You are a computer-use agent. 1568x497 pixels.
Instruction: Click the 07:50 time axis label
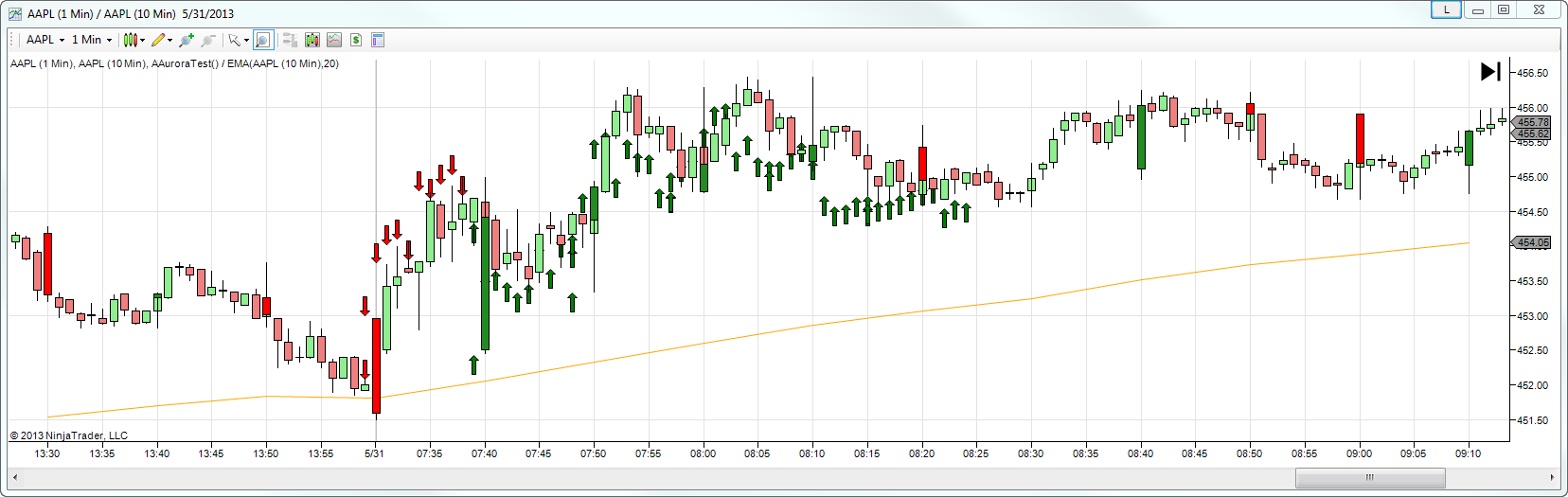pyautogui.click(x=594, y=453)
